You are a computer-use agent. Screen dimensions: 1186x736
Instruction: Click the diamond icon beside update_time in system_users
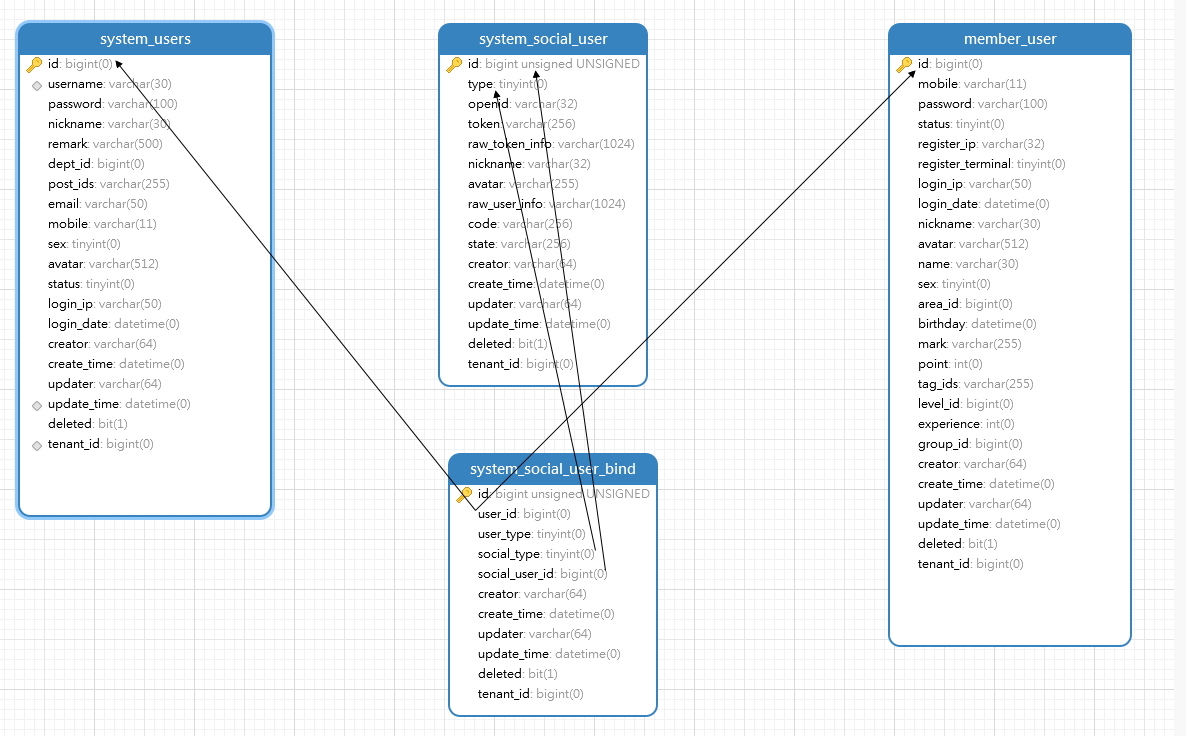(x=36, y=405)
